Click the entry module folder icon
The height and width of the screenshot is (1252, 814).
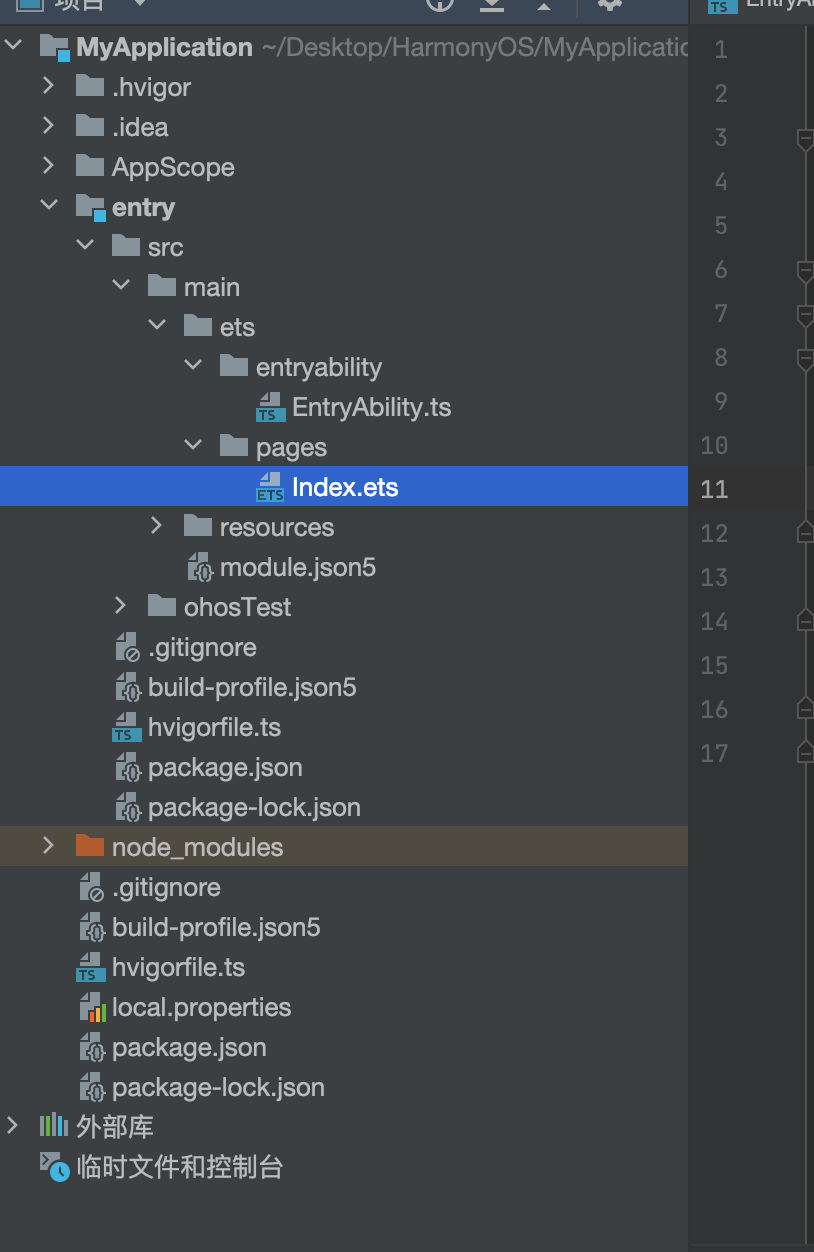click(90, 208)
